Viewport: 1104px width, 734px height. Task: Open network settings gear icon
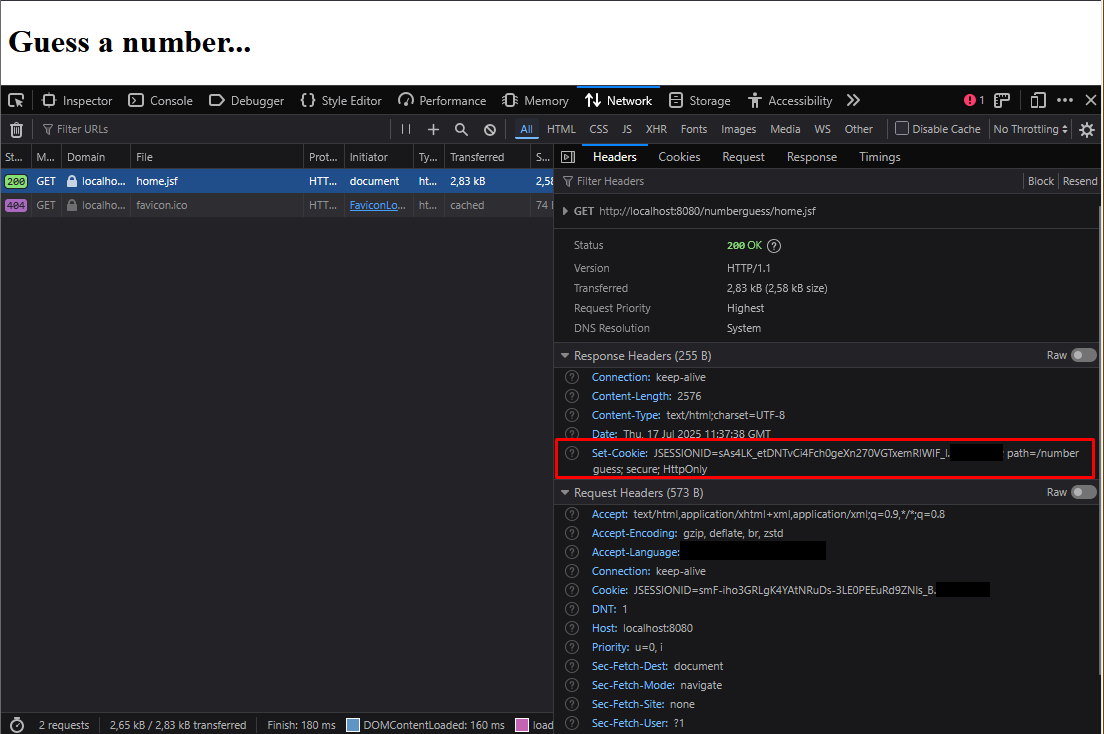[x=1087, y=129]
